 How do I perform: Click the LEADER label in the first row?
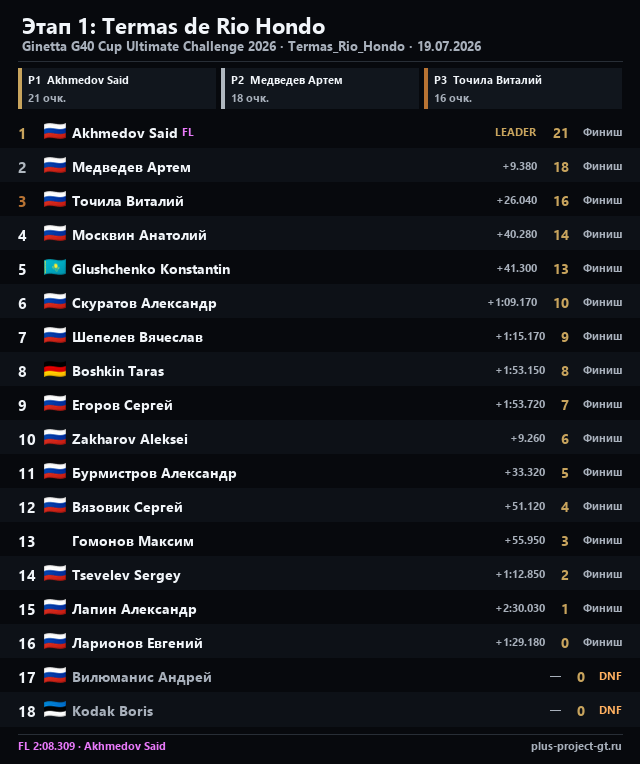(515, 132)
